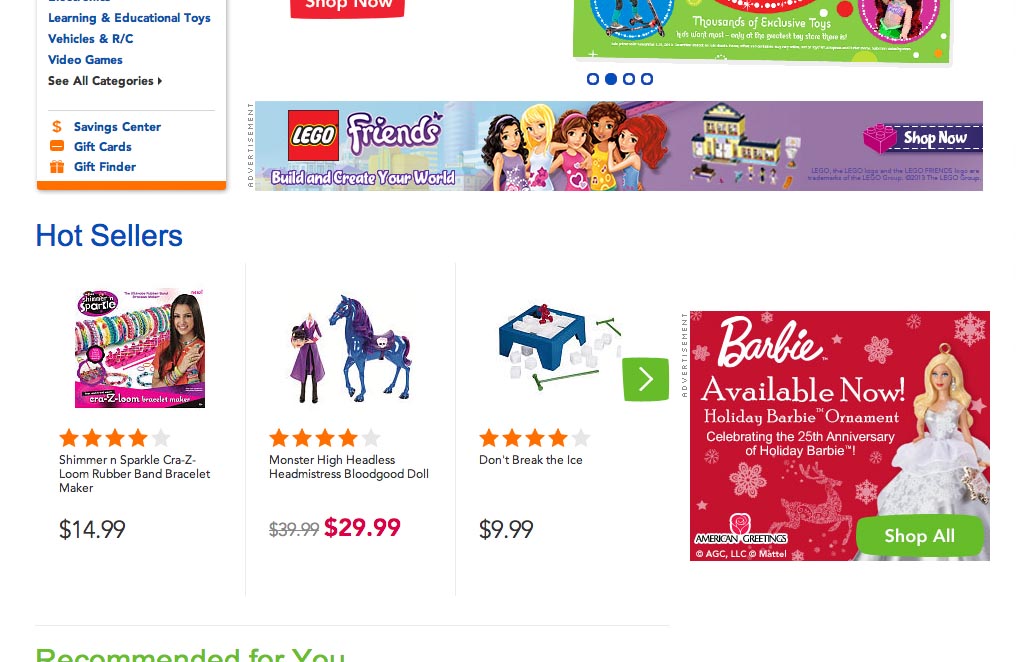Expand See All Categories
The image size is (1023, 662).
[104, 81]
